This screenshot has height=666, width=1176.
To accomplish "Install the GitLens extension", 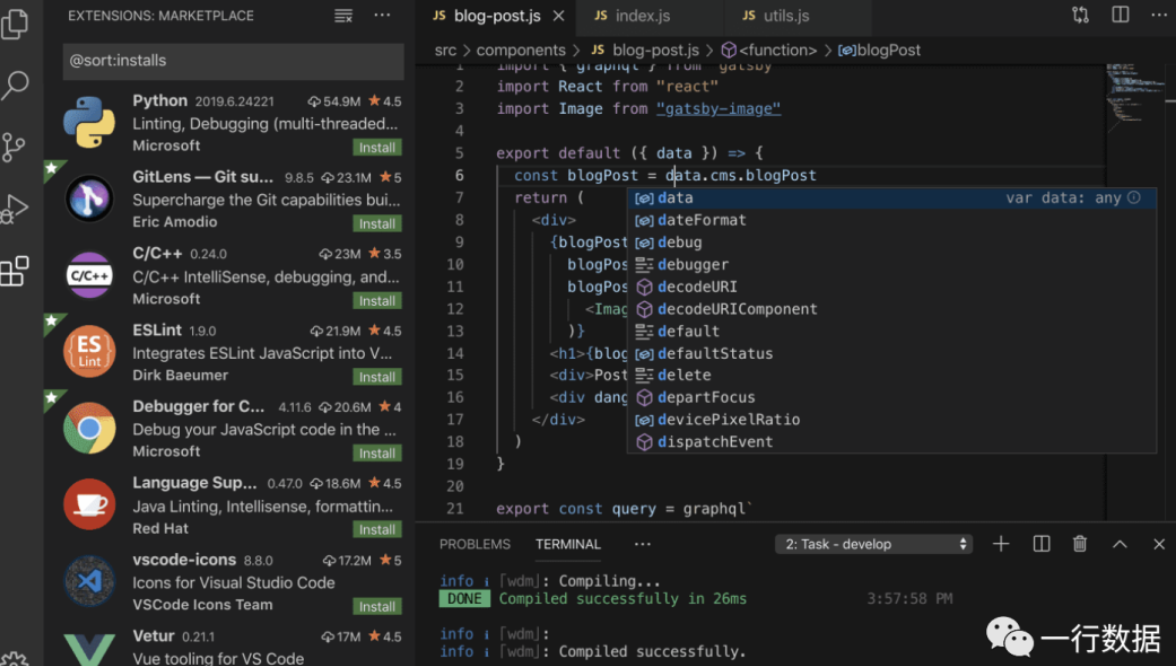I will coord(377,224).
